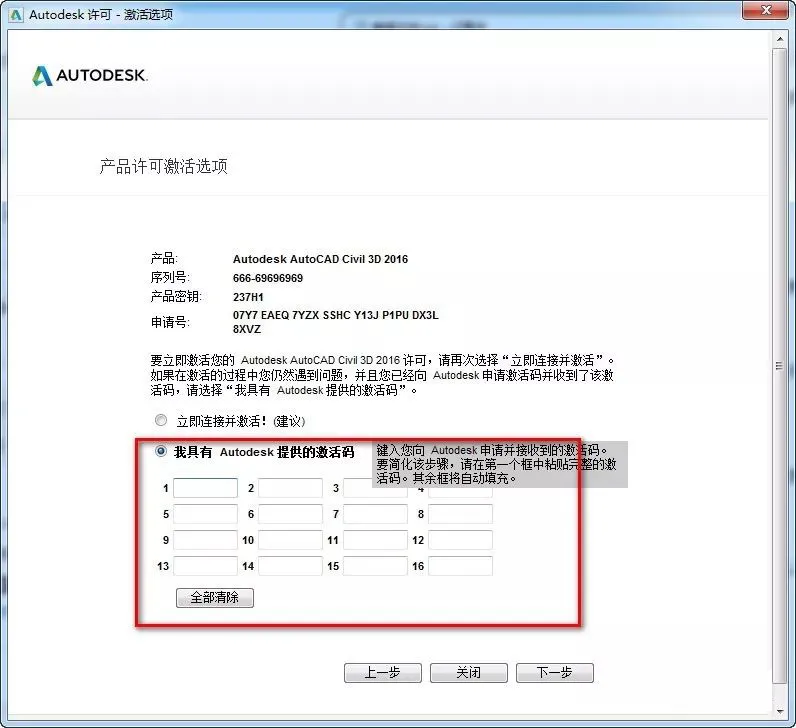Click activation code field 8

coord(460,514)
